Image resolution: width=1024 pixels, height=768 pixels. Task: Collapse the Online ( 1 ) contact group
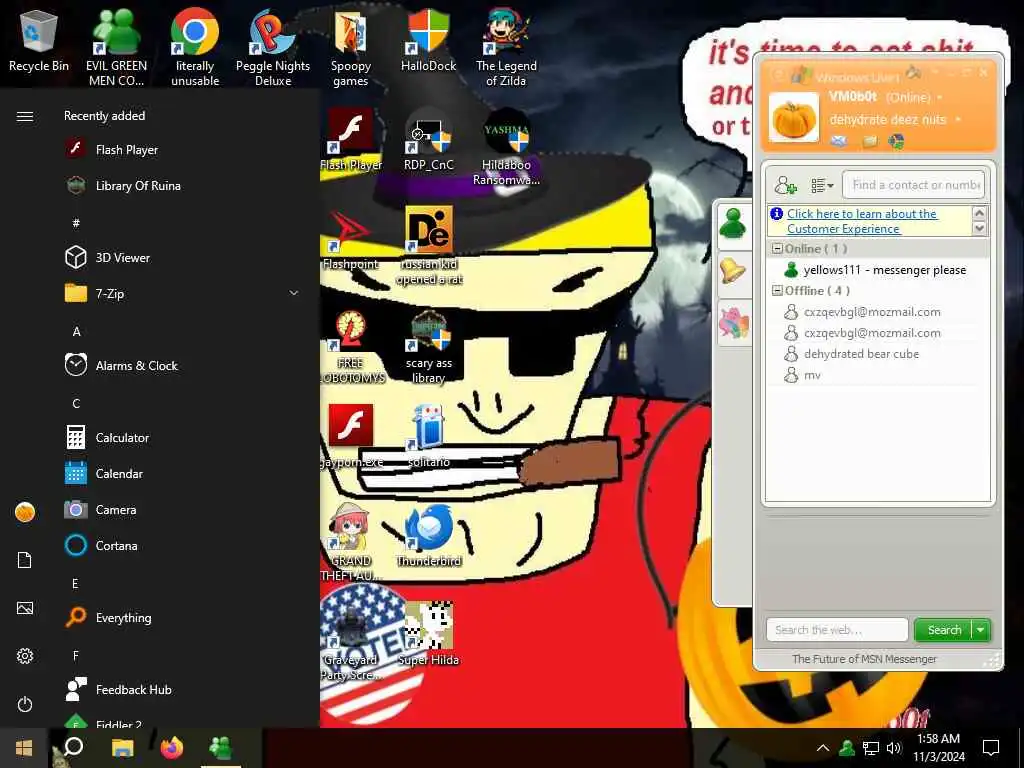pyautogui.click(x=777, y=249)
